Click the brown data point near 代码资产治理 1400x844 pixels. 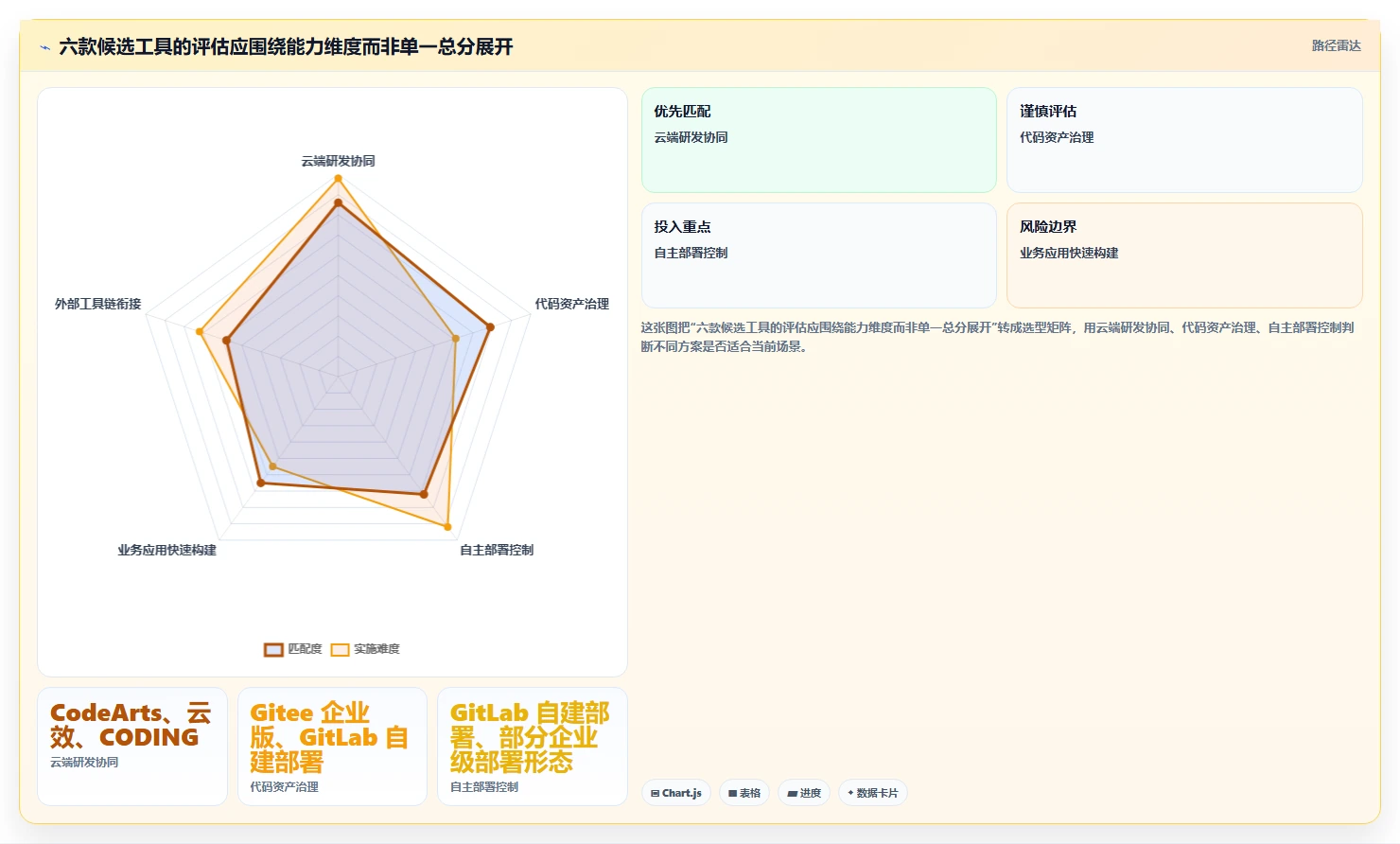click(489, 327)
